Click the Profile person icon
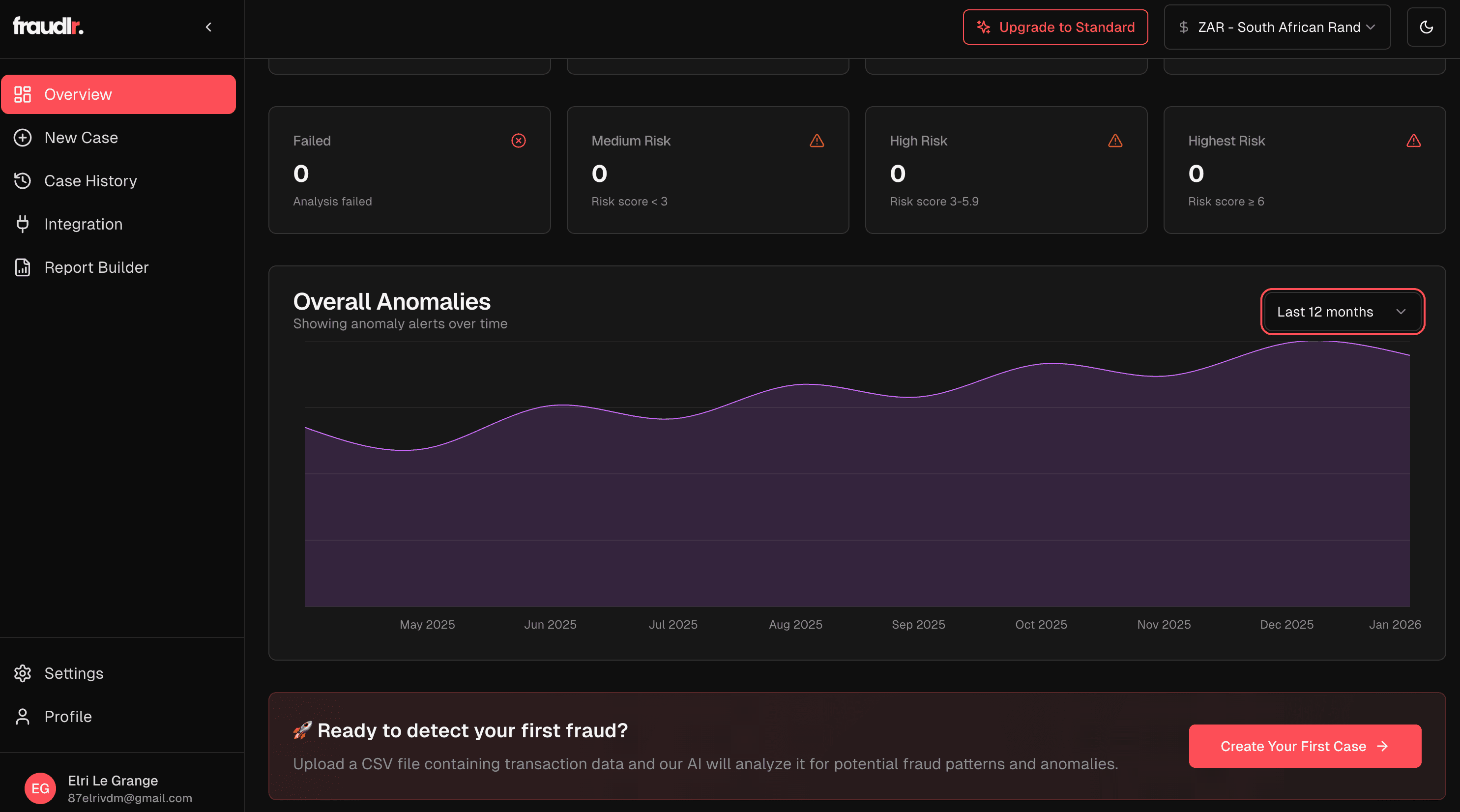This screenshot has height=812, width=1460. [23, 716]
